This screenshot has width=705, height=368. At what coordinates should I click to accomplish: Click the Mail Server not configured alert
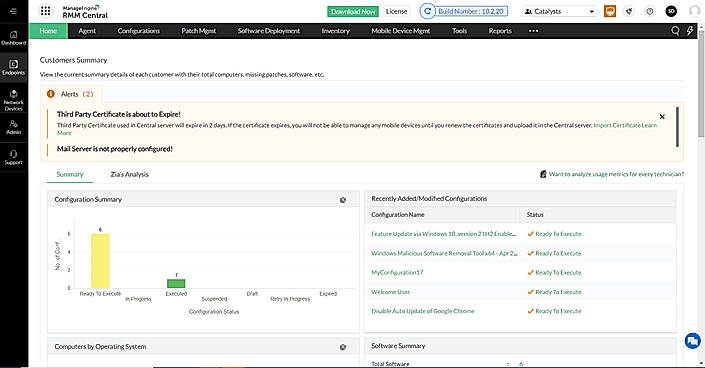pos(115,149)
